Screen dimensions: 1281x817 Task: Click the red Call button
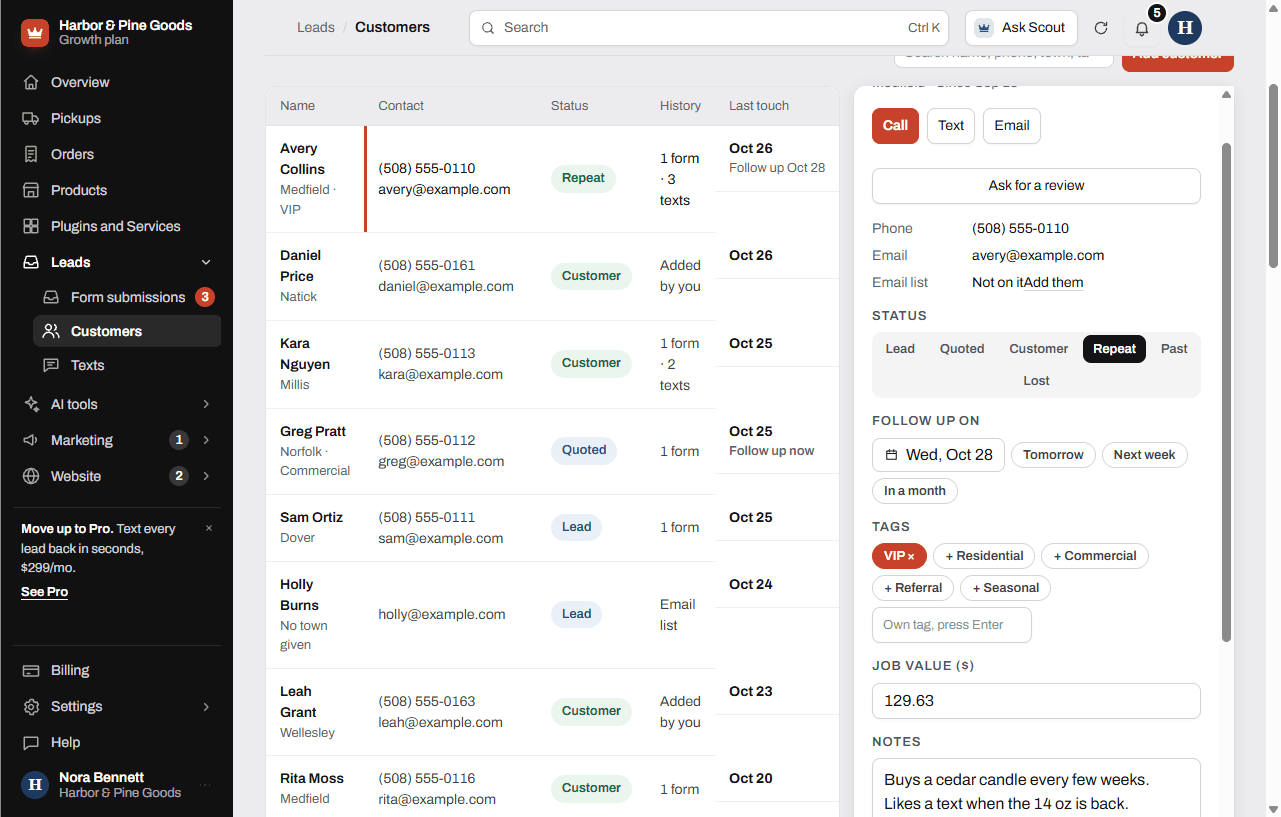click(895, 126)
